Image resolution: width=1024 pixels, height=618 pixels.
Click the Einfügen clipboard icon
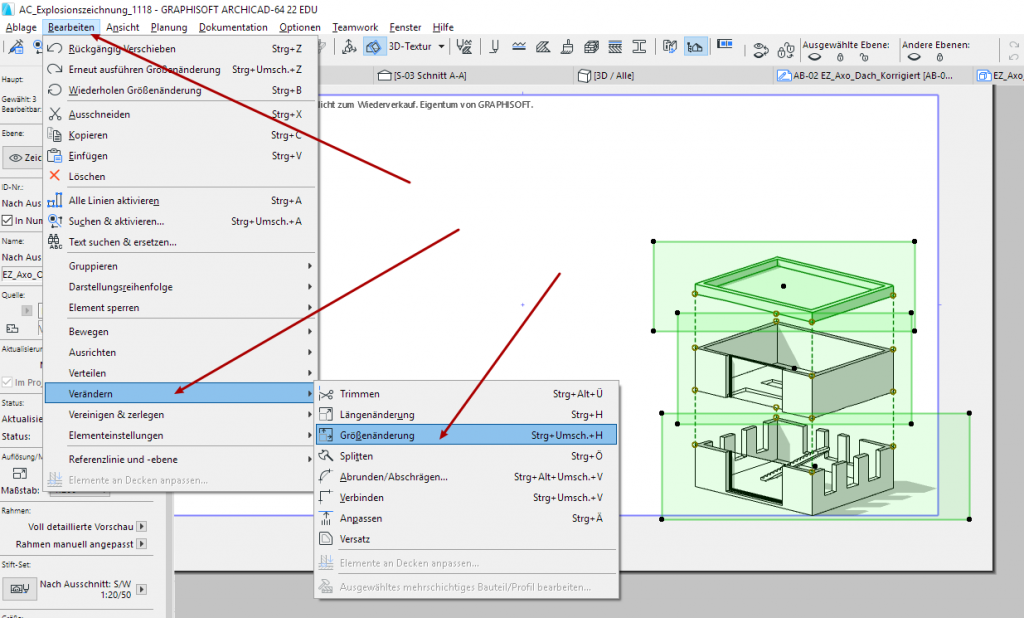coord(55,156)
